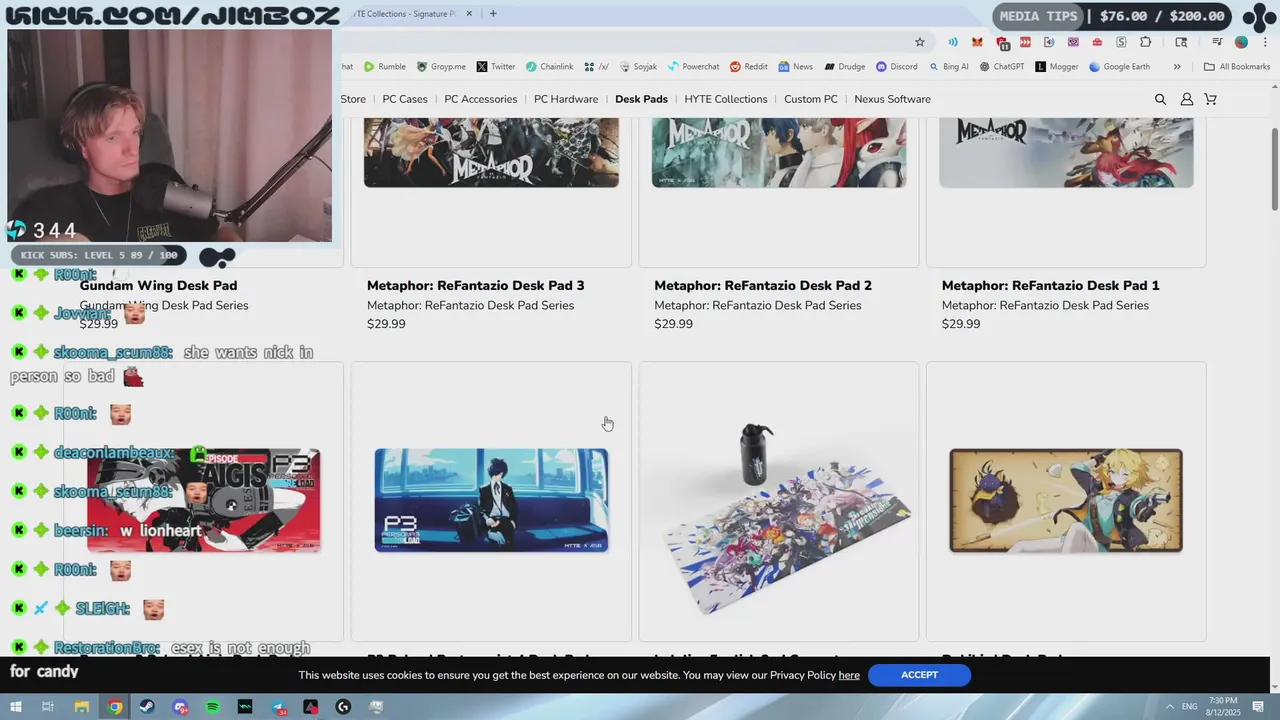This screenshot has width=1280, height=720.
Task: View the yellow blonde-character desk pad image
Action: click(1066, 500)
